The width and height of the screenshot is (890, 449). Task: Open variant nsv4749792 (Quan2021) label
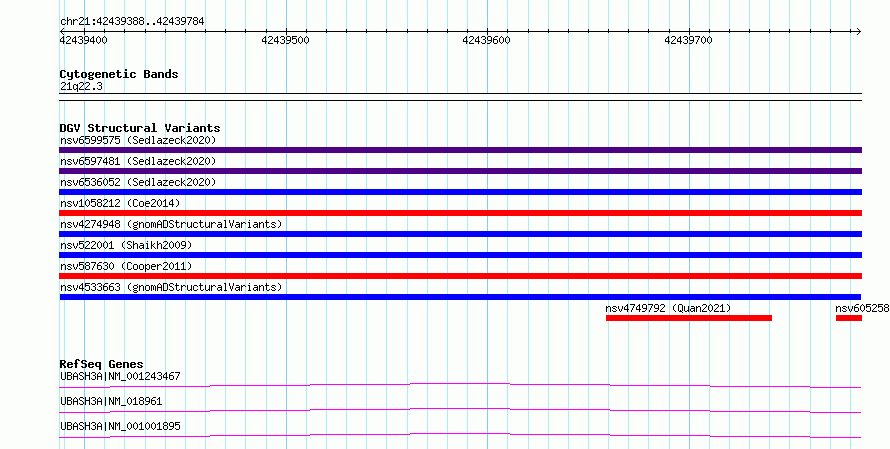tap(668, 308)
